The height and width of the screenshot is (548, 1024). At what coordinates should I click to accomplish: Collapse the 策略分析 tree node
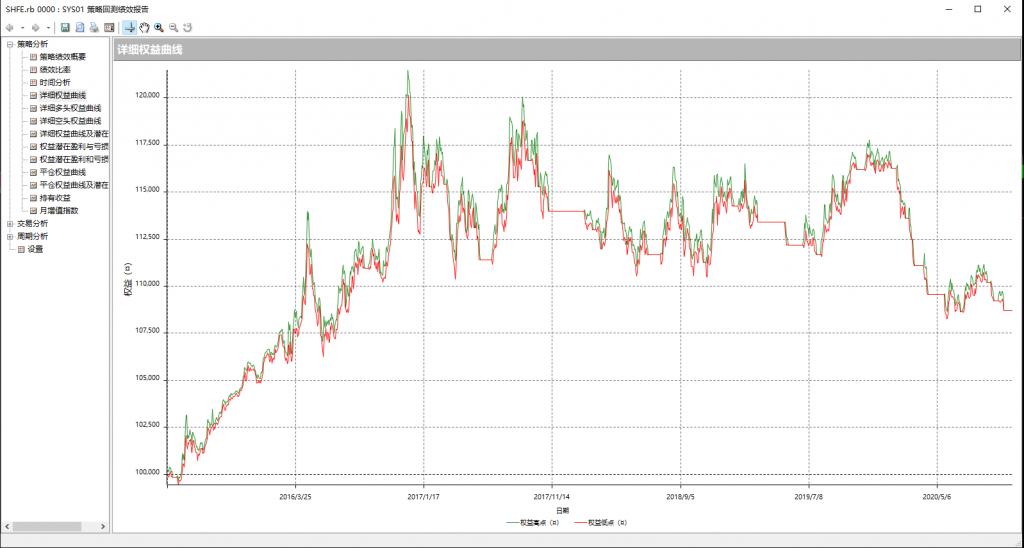pyautogui.click(x=10, y=44)
